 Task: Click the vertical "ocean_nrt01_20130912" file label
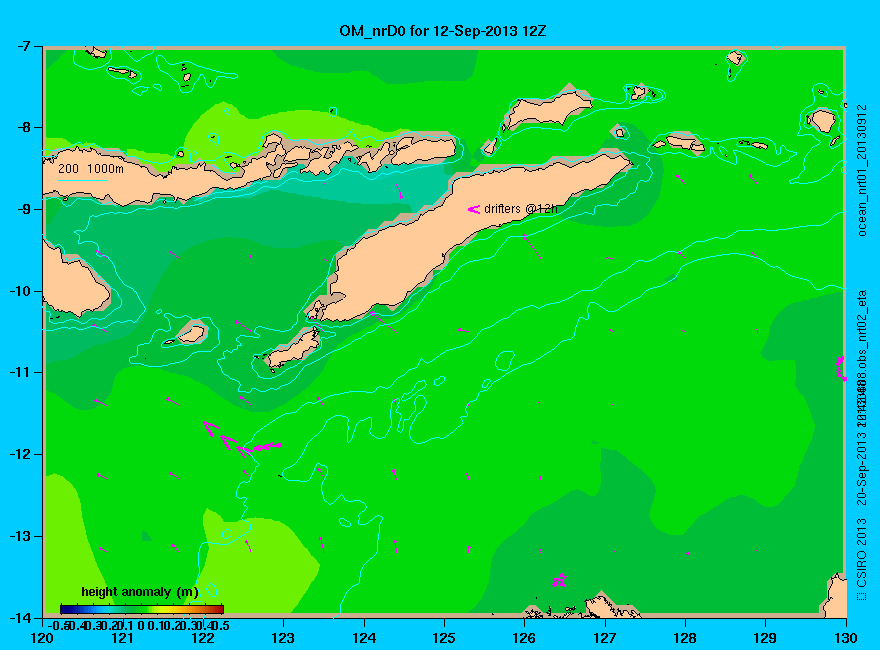(x=862, y=170)
